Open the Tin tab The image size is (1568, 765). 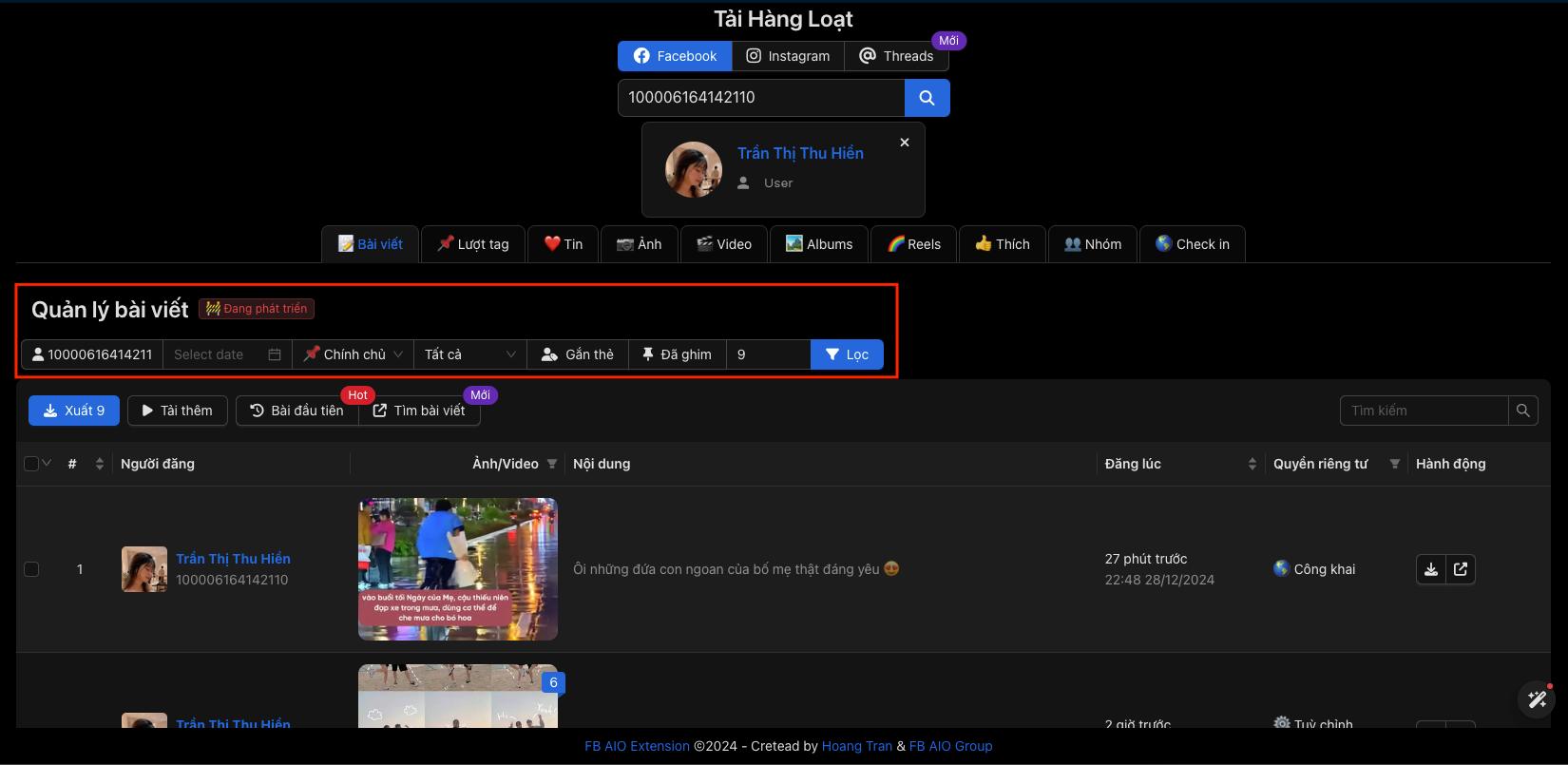click(563, 244)
